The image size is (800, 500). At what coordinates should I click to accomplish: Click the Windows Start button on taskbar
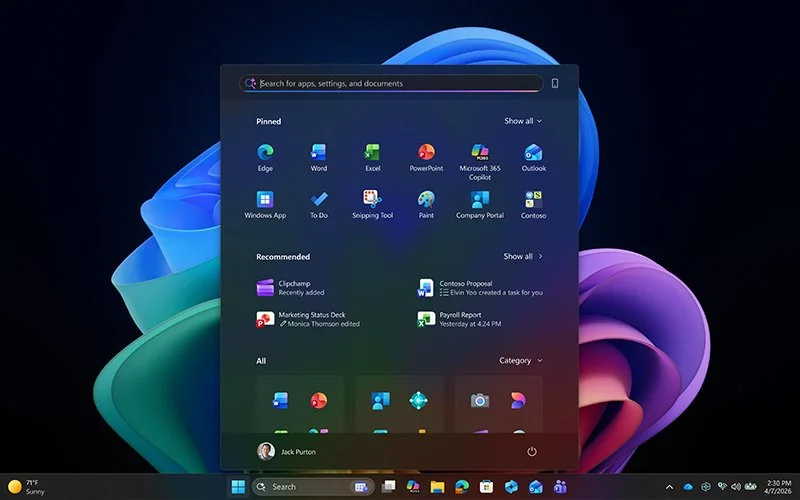click(238, 487)
